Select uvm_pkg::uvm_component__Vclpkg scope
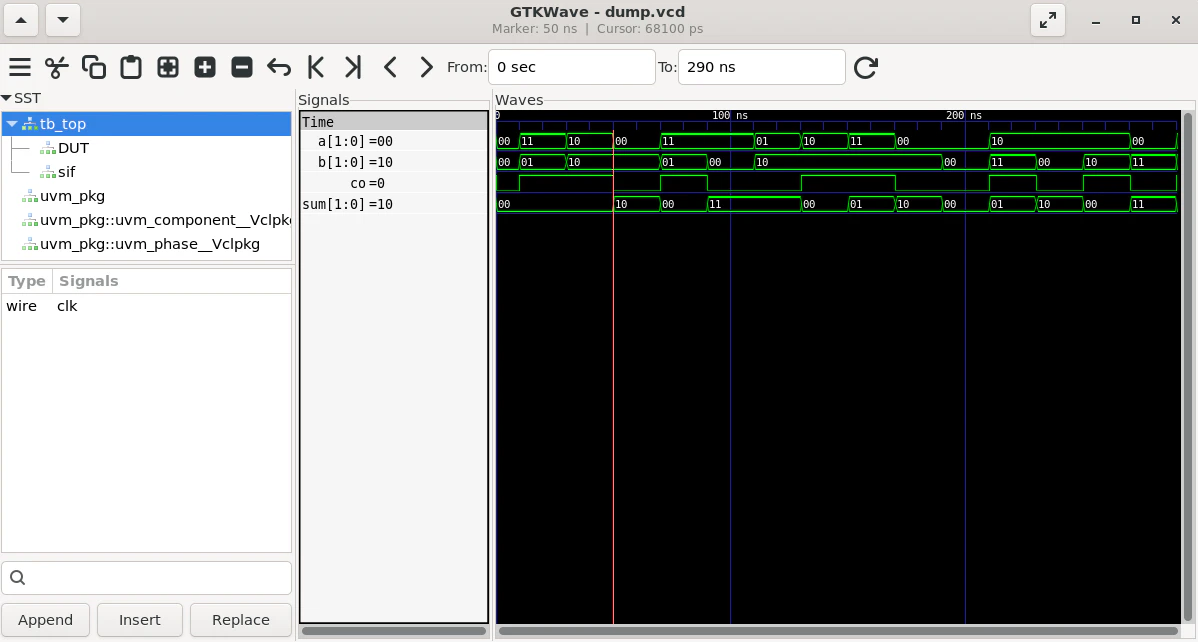Viewport: 1198px width, 642px height. pos(165,220)
